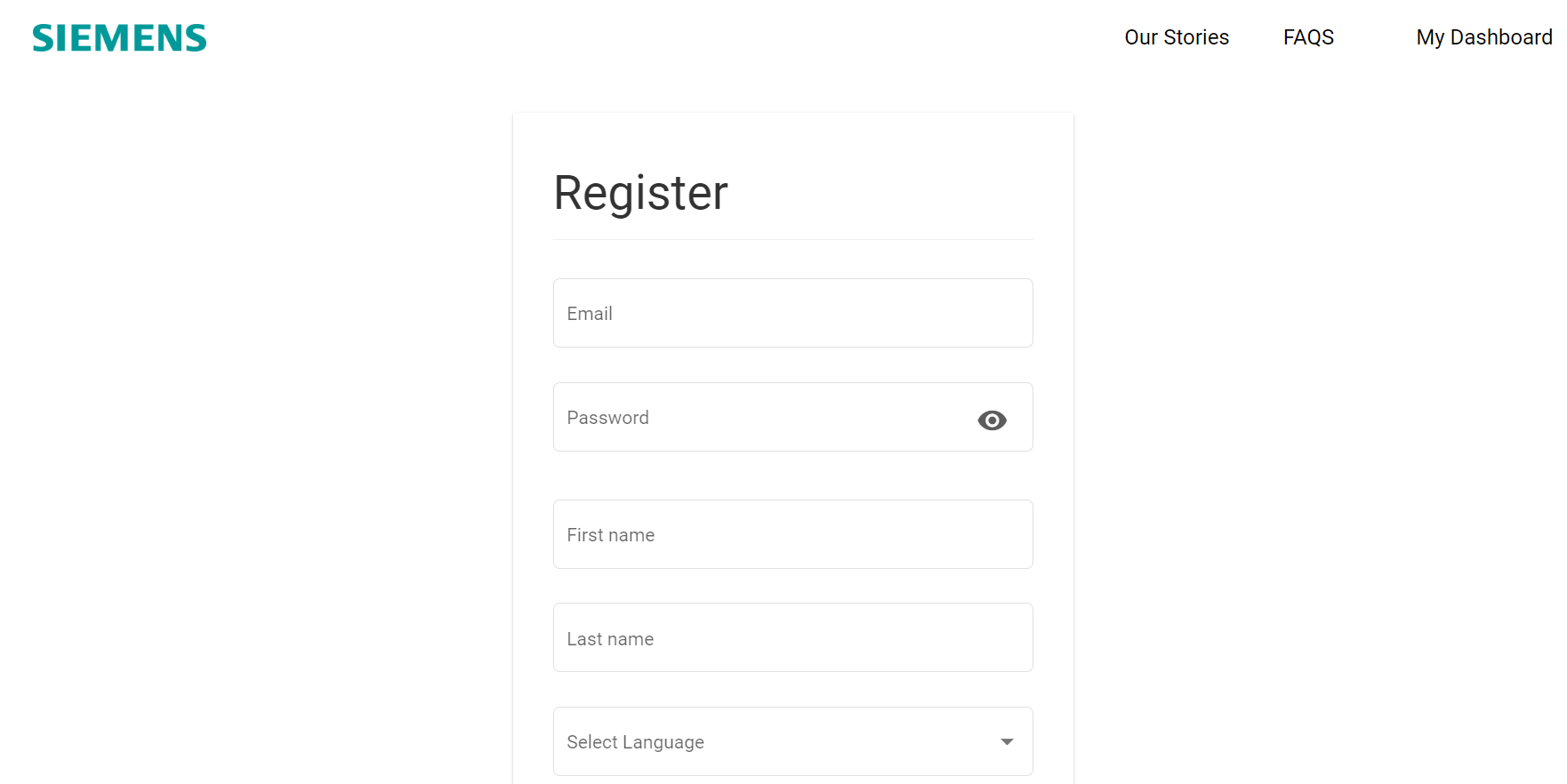Screen dimensions: 1567x784
Task: Show password using the eye icon
Action: pyautogui.click(x=992, y=420)
